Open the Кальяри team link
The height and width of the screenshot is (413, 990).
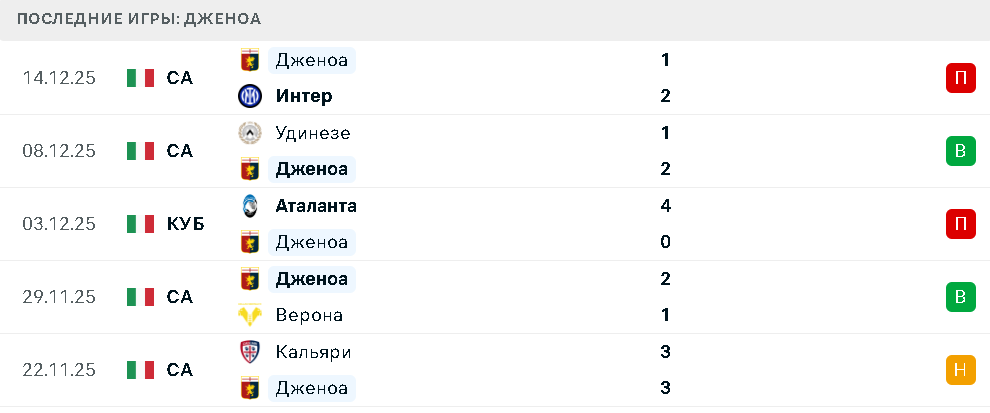point(313,352)
